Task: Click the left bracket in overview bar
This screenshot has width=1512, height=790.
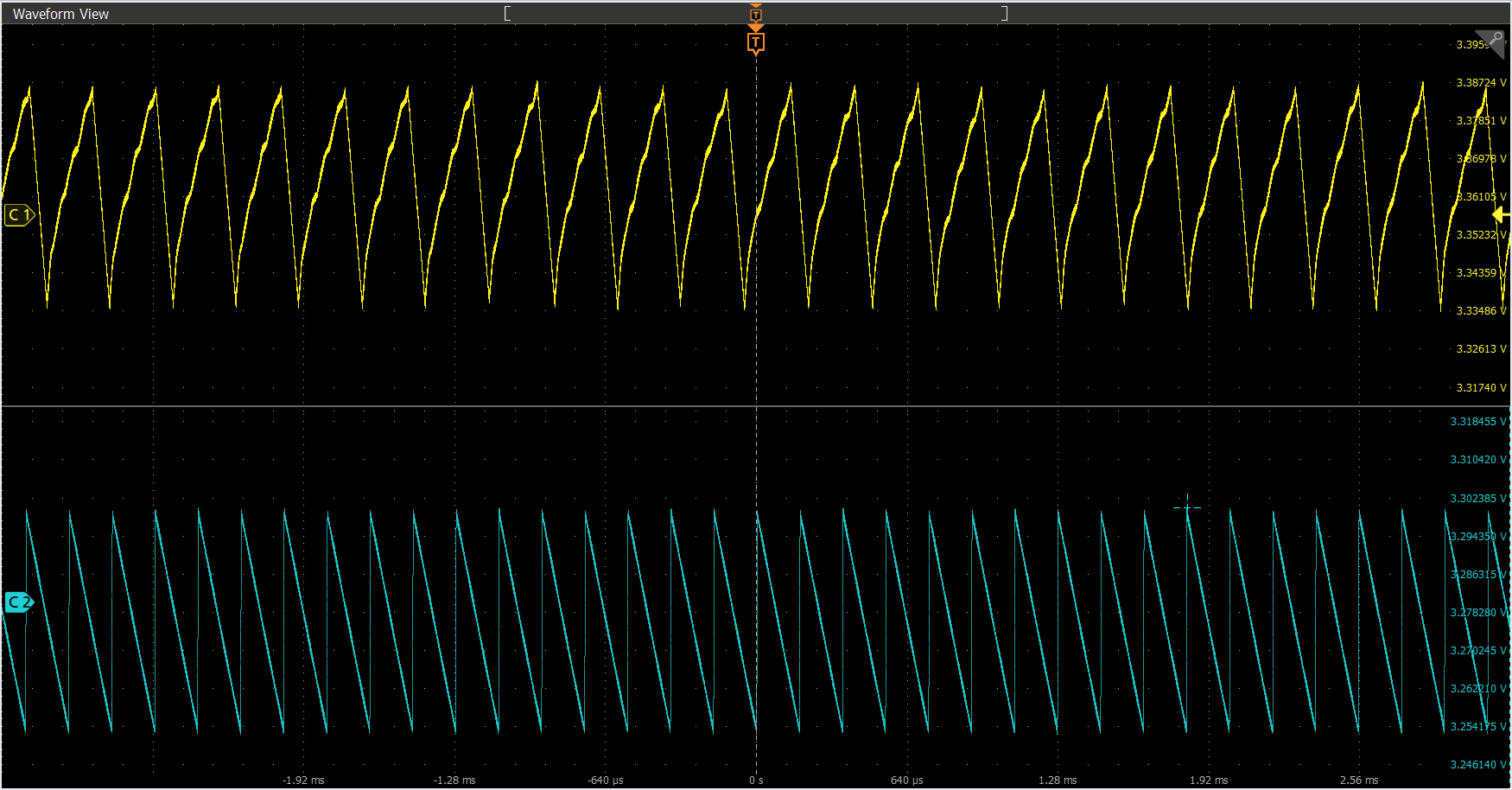Action: [x=507, y=13]
